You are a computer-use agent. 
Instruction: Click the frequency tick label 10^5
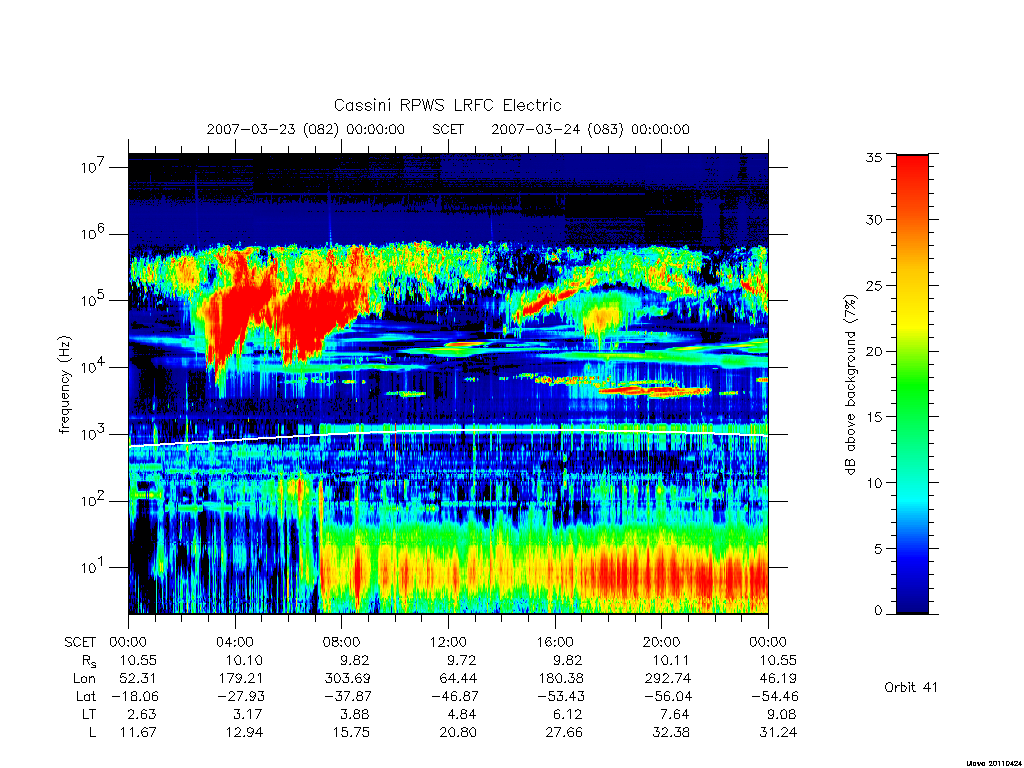94,300
